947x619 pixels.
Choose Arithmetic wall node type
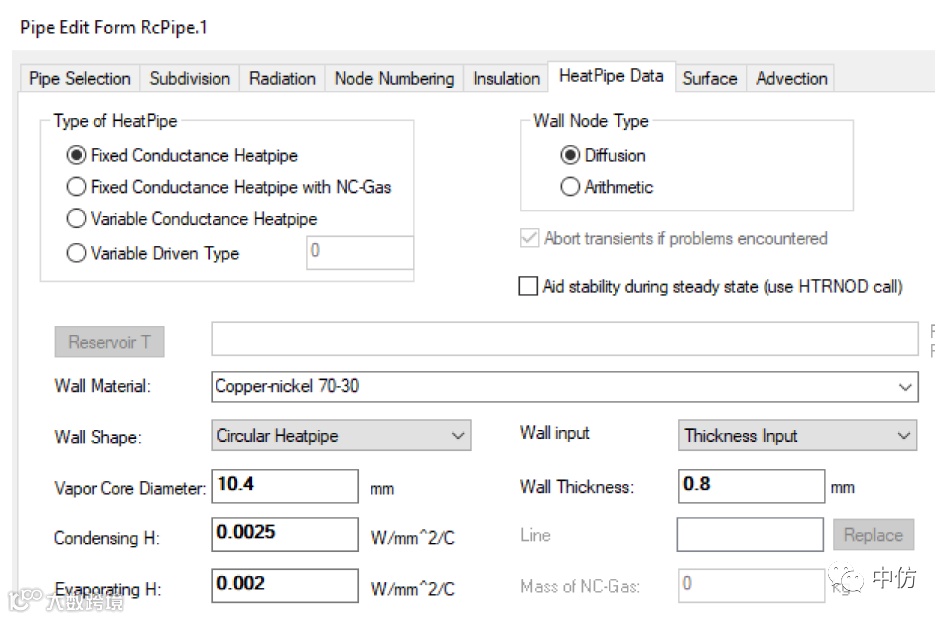[570, 187]
